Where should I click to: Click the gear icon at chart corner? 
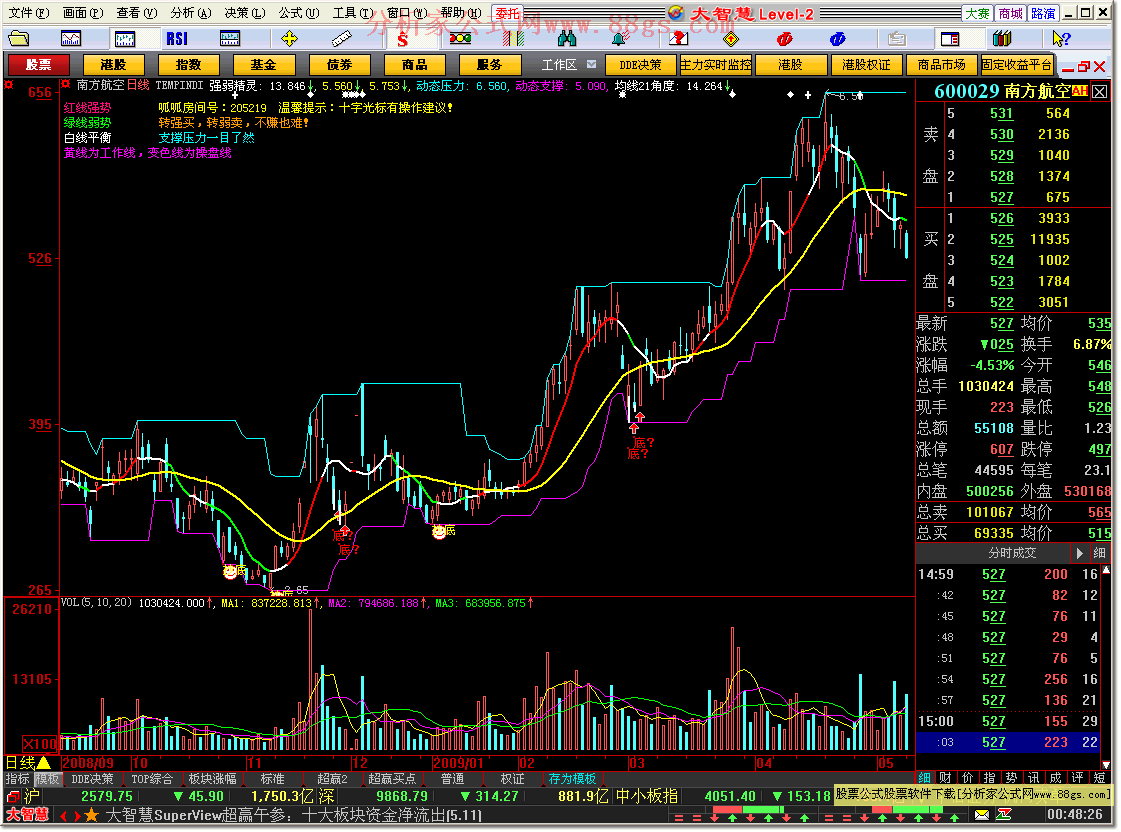9,85
